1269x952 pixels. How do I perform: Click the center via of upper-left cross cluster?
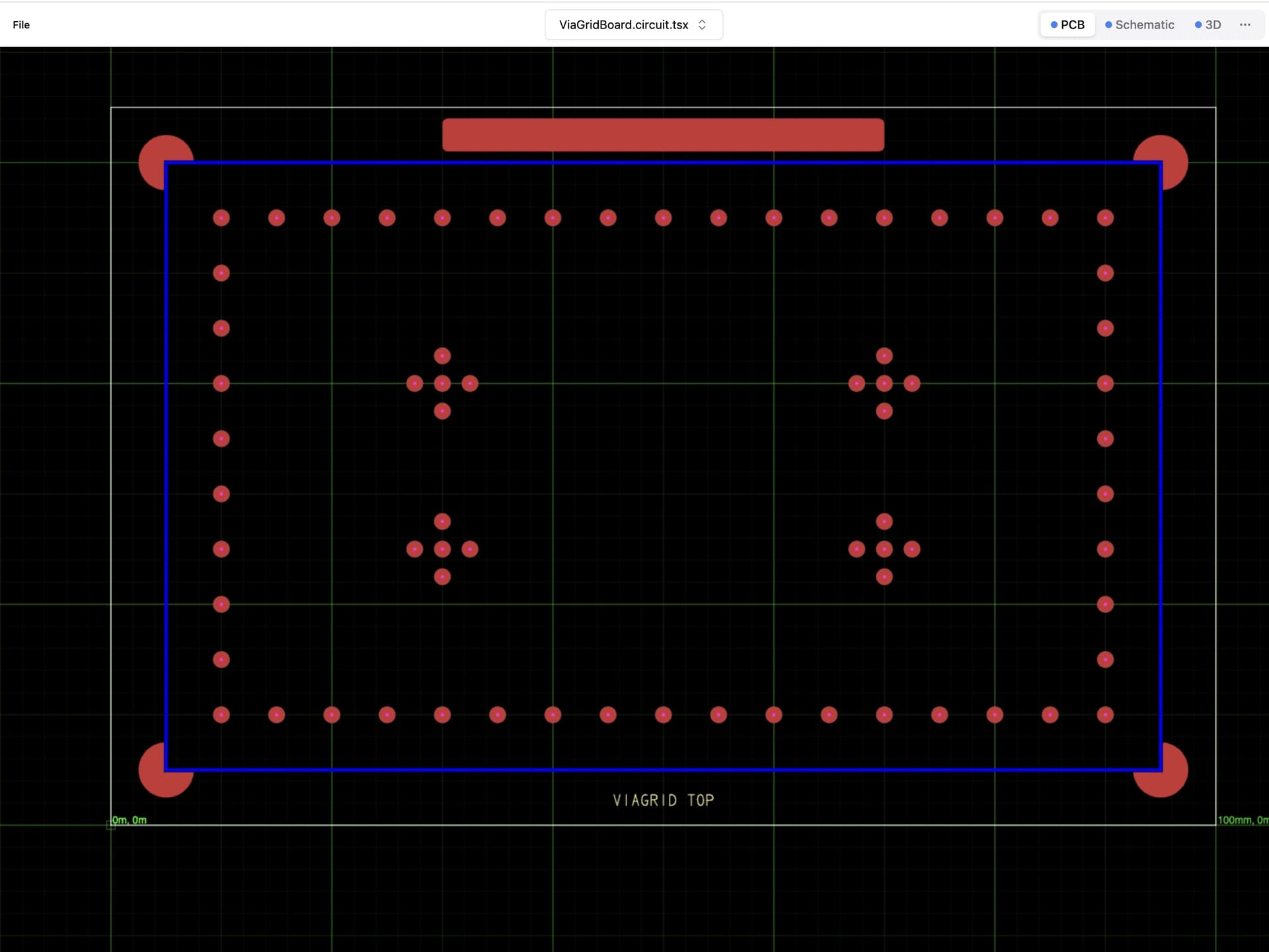click(442, 384)
